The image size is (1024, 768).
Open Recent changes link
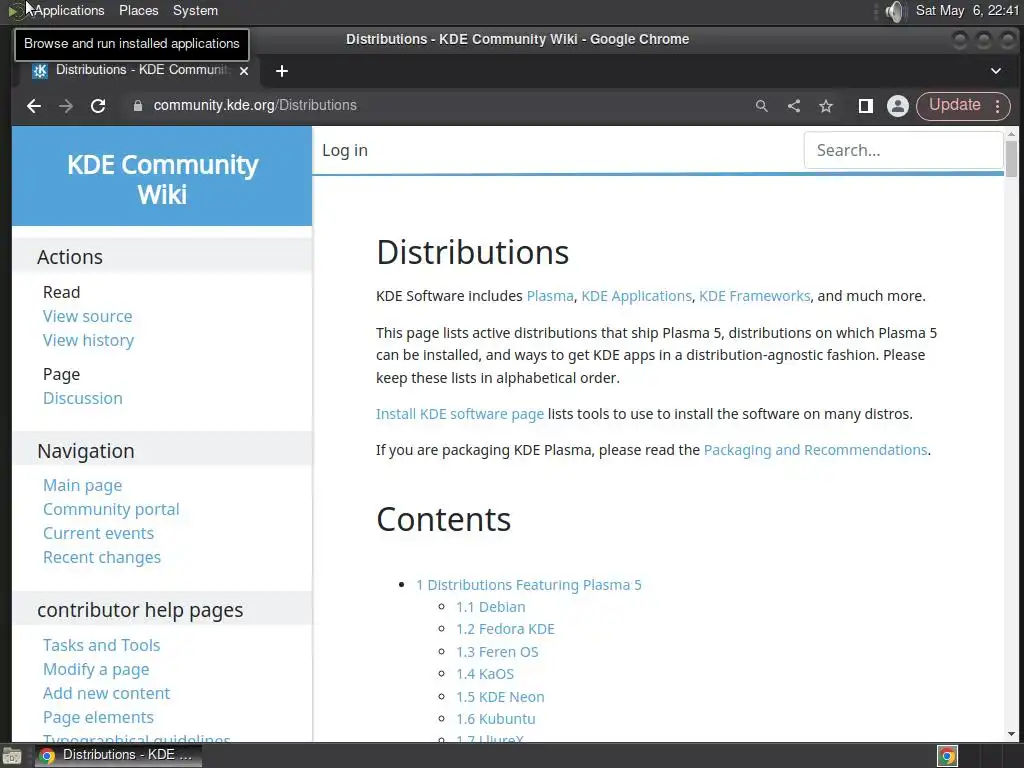102,558
